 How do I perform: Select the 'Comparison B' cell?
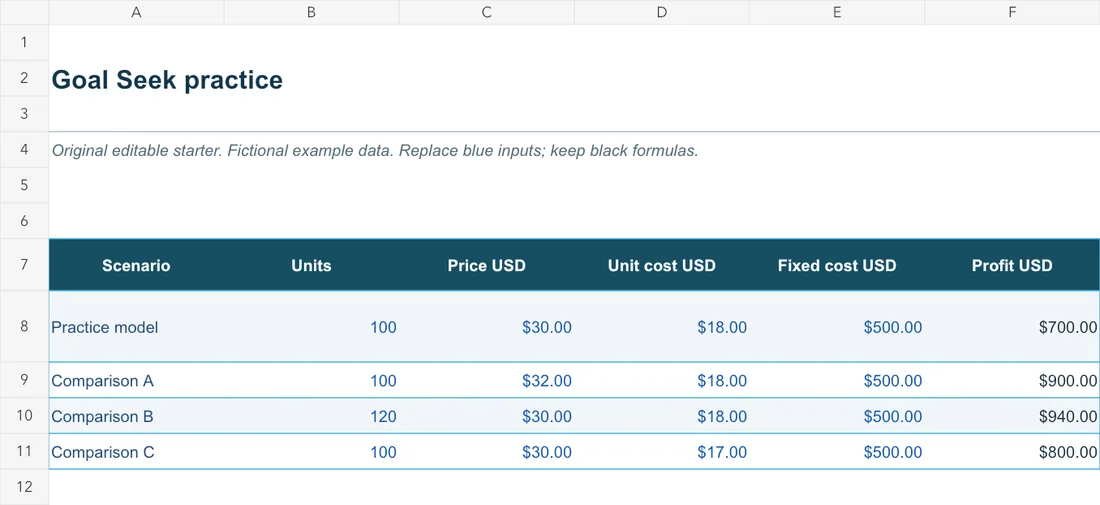coord(136,417)
